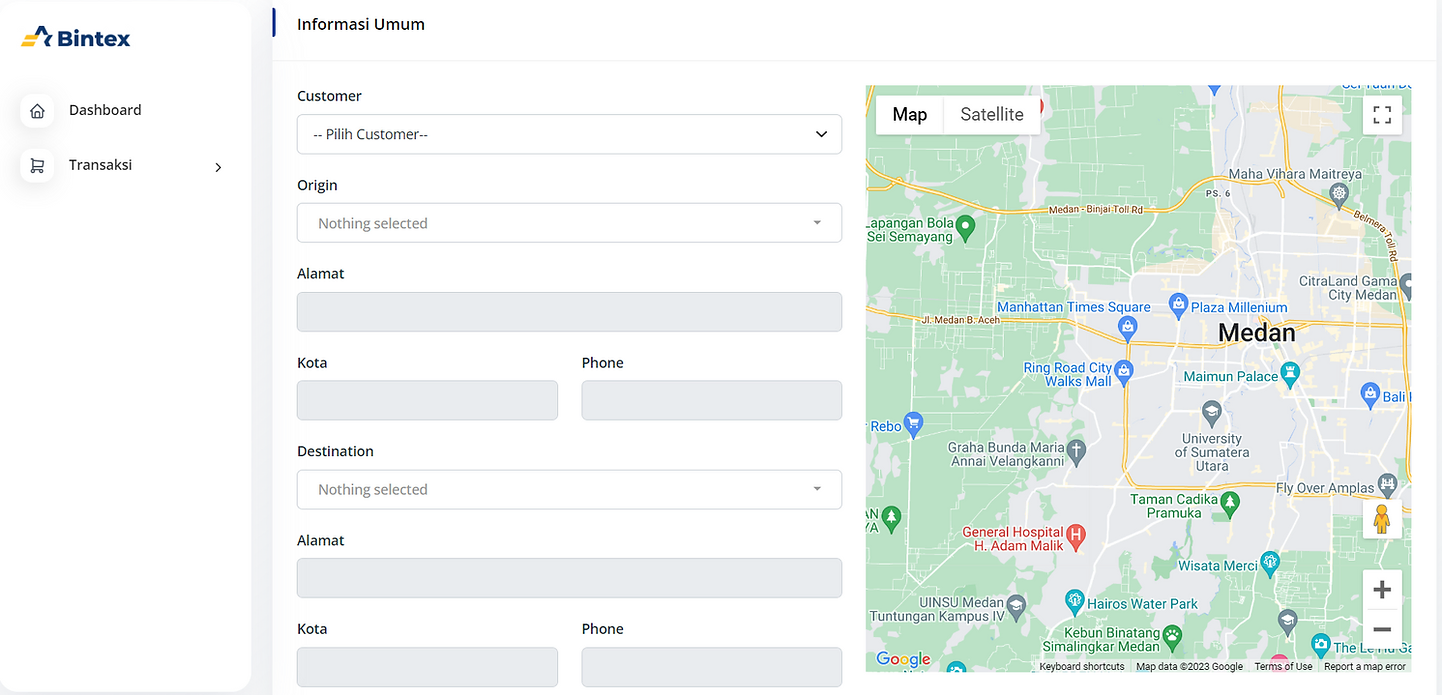Screen dimensions: 1442x695
Task: Open the Destination dropdown
Action: (569, 490)
